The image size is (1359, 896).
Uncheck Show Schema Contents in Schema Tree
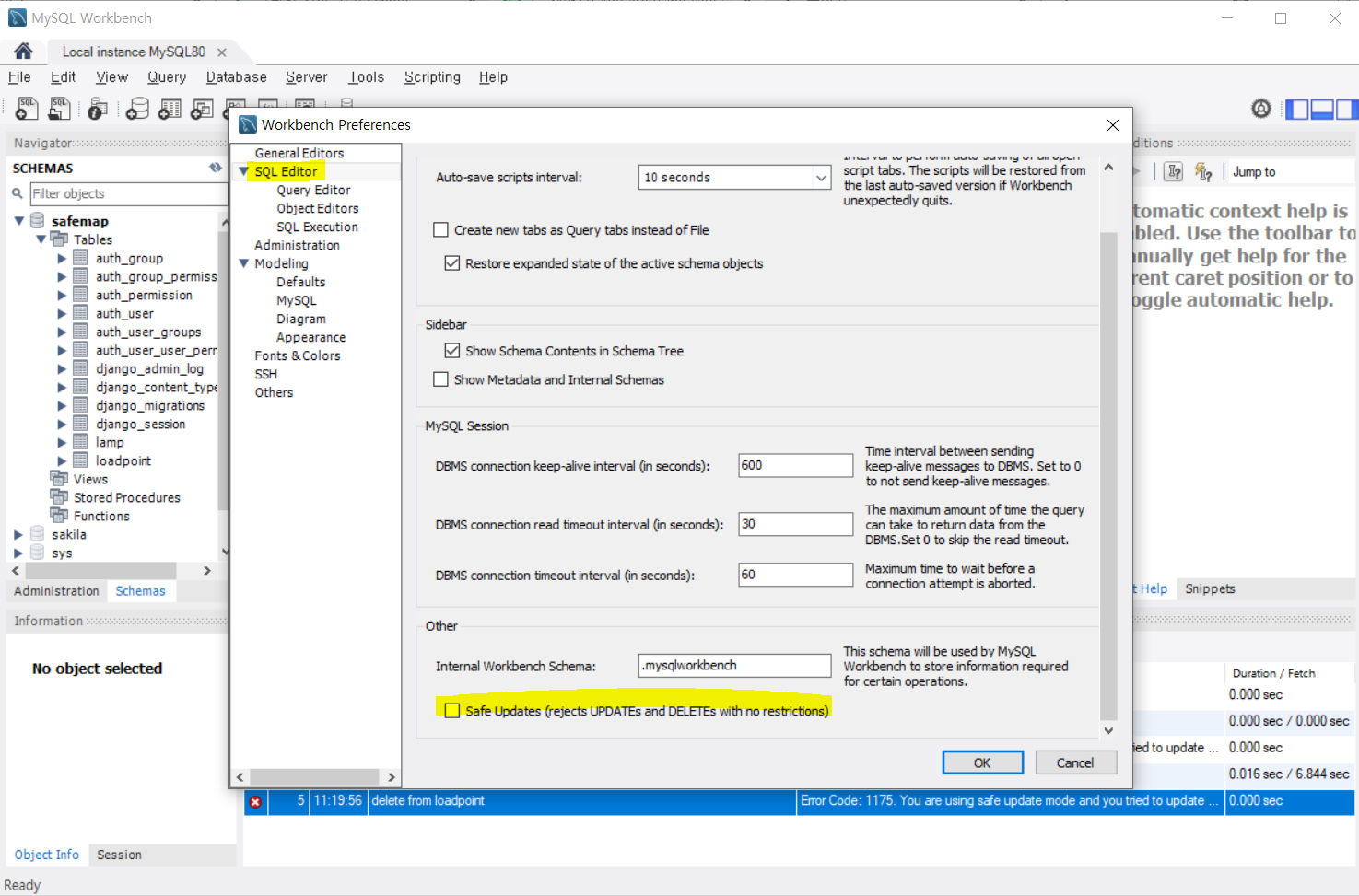coord(452,351)
